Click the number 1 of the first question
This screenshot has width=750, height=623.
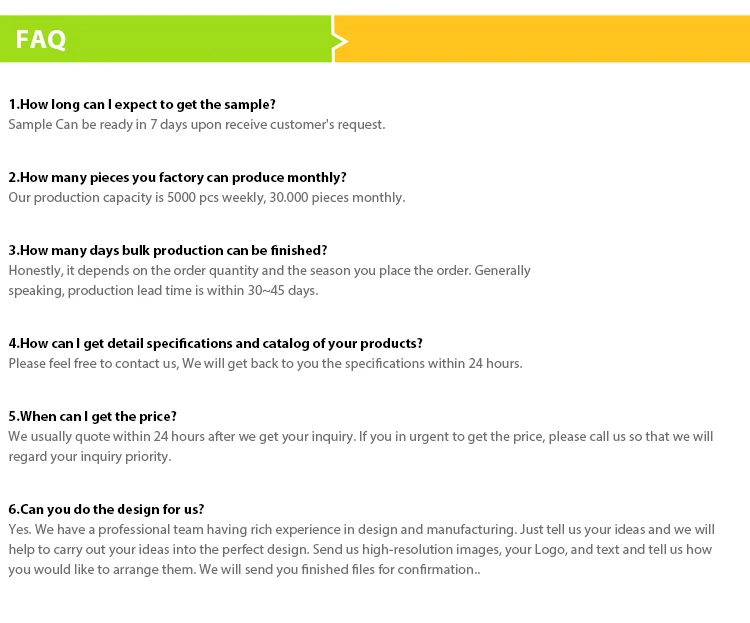click(13, 104)
